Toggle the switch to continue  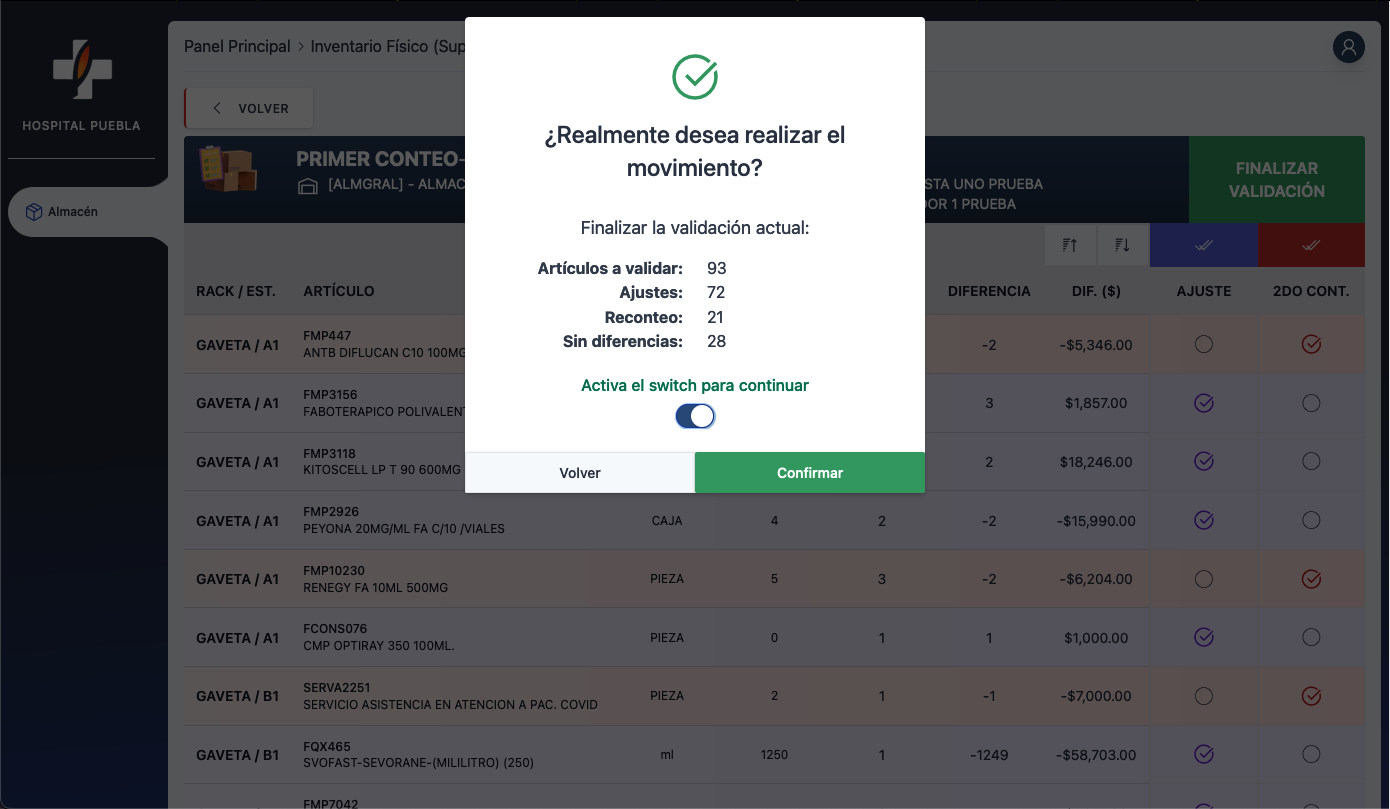tap(695, 416)
